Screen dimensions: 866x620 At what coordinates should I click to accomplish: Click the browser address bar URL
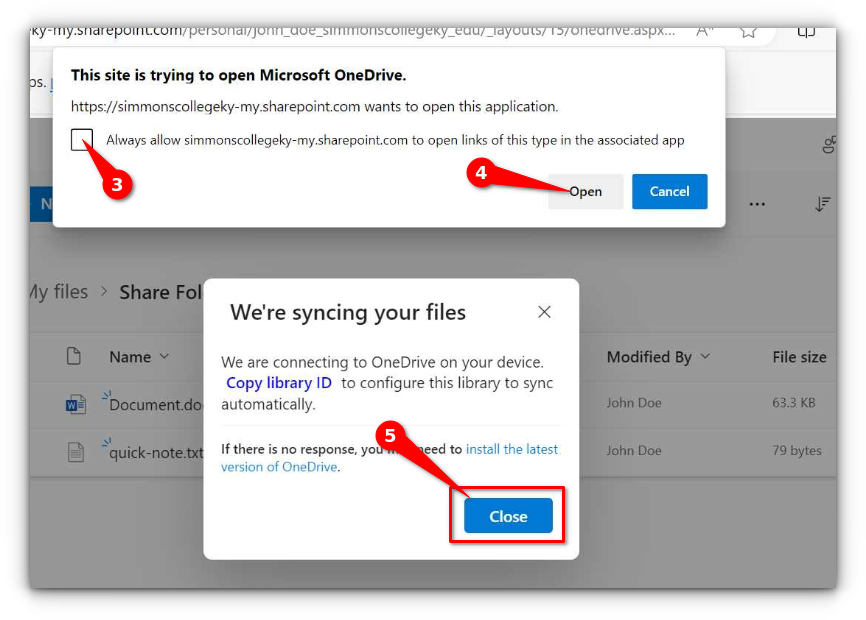[x=353, y=31]
